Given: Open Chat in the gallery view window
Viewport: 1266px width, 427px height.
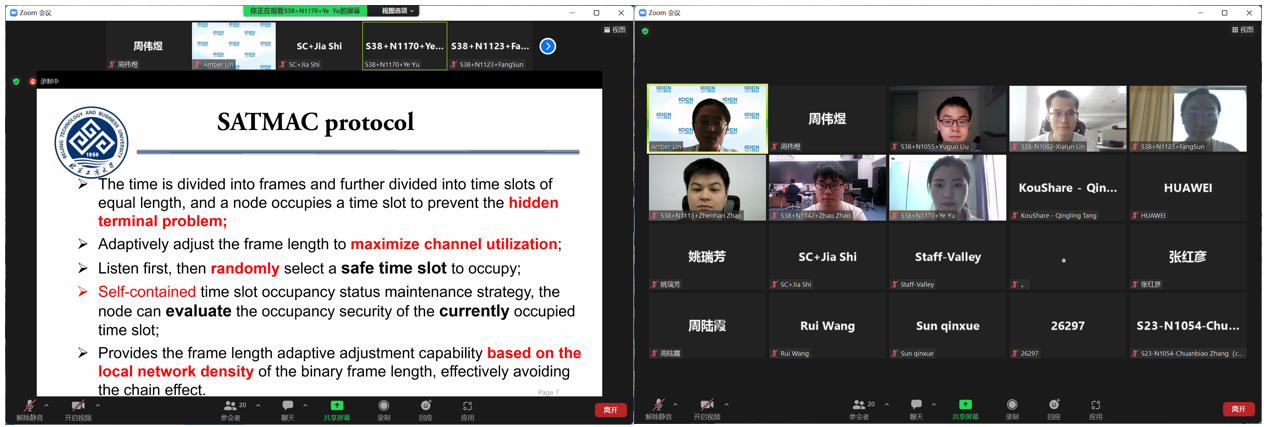Looking at the screenshot, I should [x=916, y=409].
